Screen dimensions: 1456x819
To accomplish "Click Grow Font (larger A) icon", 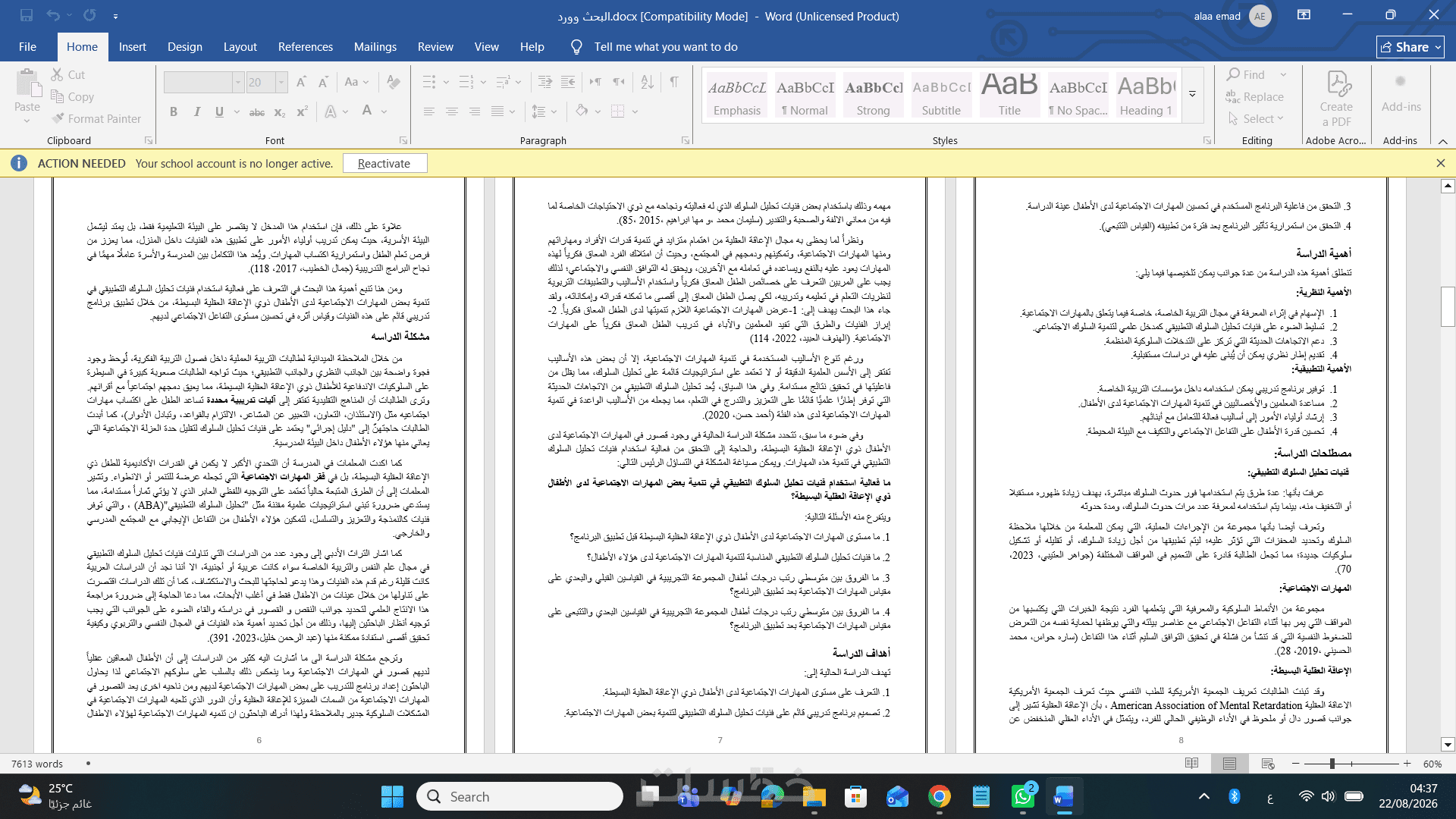I will point(301,82).
